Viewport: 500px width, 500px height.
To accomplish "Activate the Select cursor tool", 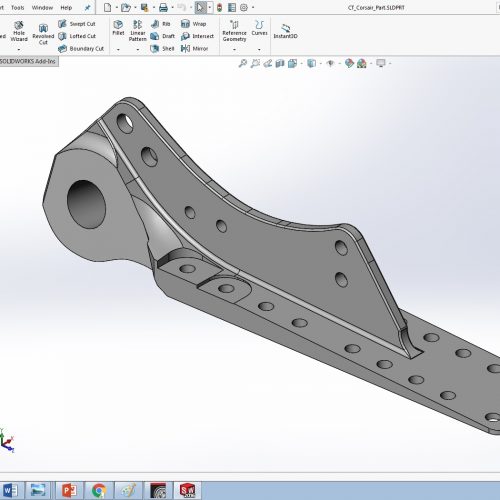I will 200,7.
